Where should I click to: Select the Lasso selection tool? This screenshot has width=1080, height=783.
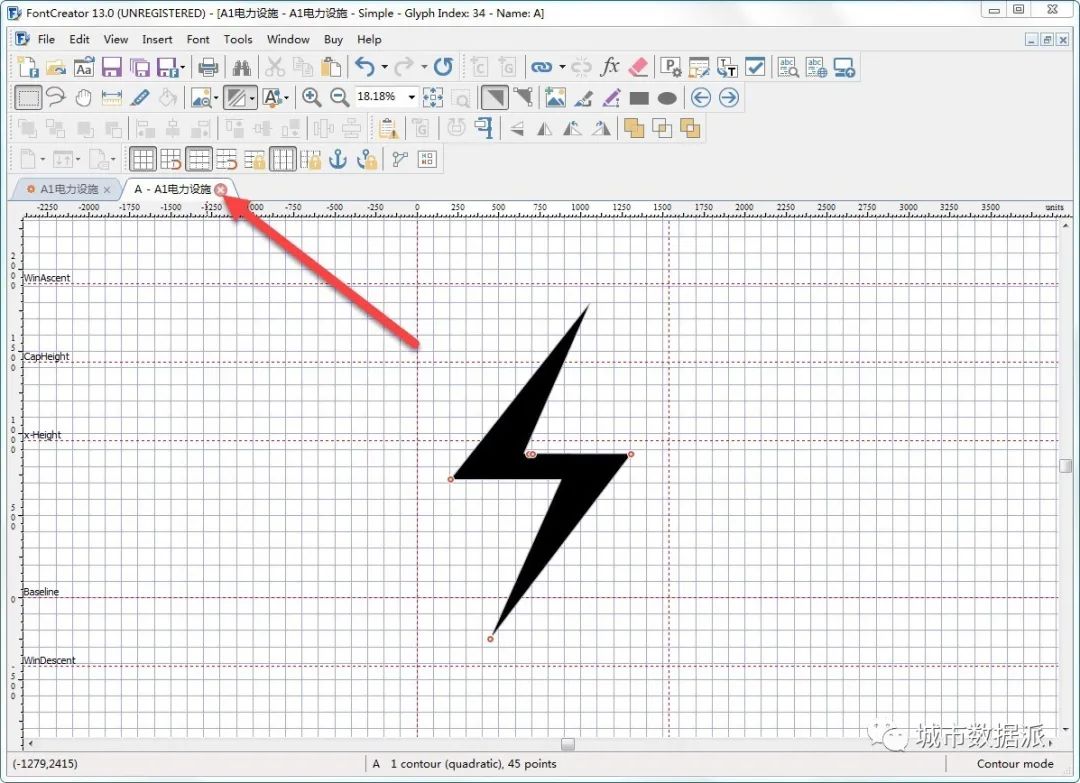pos(56,98)
